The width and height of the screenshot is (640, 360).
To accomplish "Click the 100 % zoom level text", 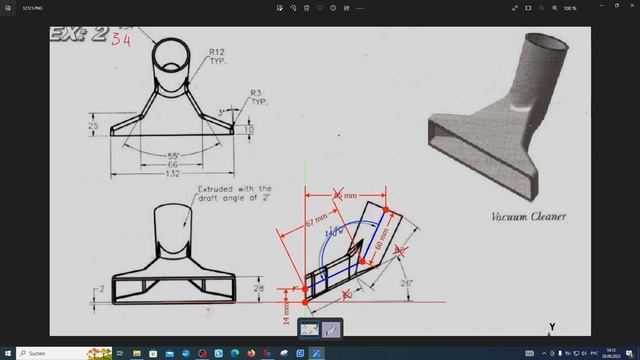I will click(x=570, y=8).
